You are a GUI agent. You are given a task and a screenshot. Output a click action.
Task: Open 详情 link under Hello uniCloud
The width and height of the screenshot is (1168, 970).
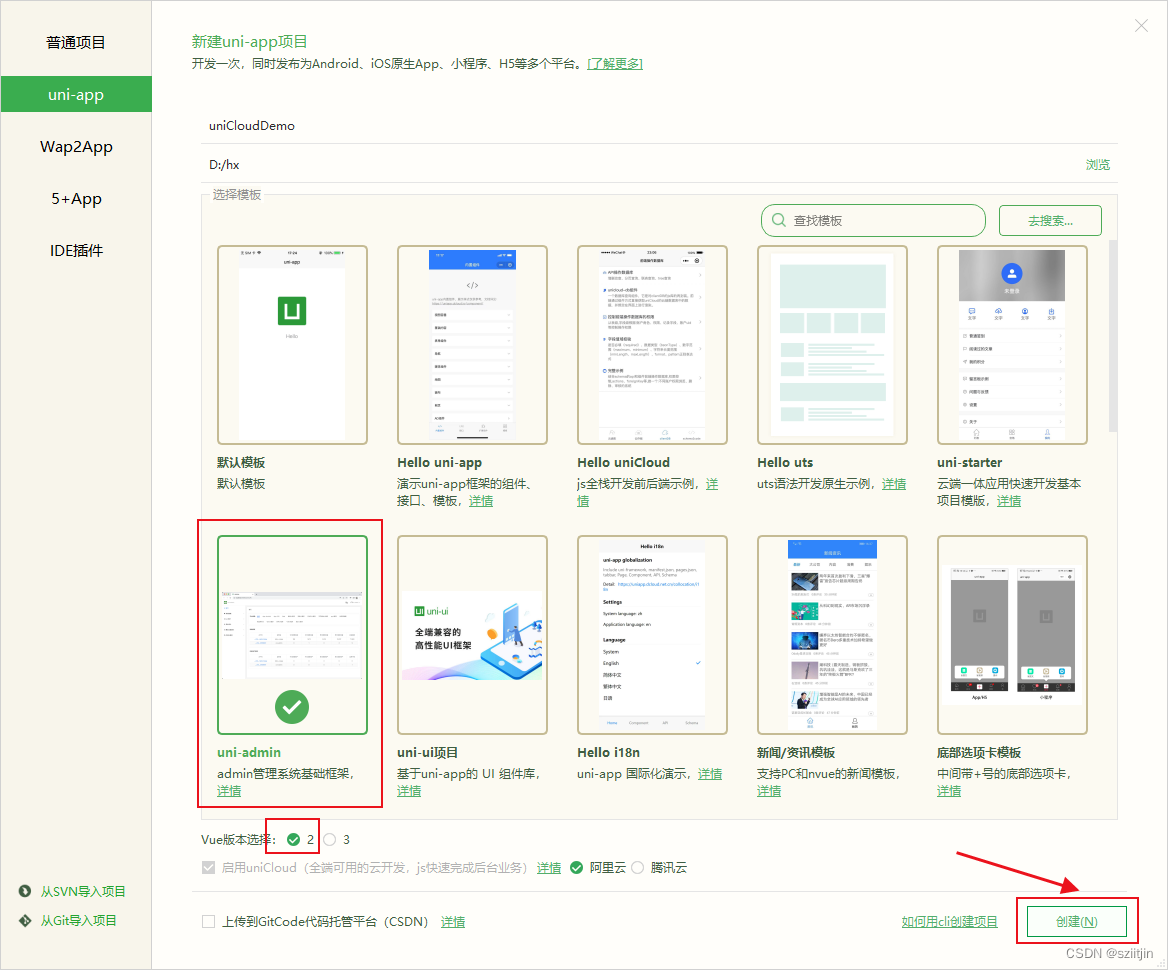click(x=712, y=484)
